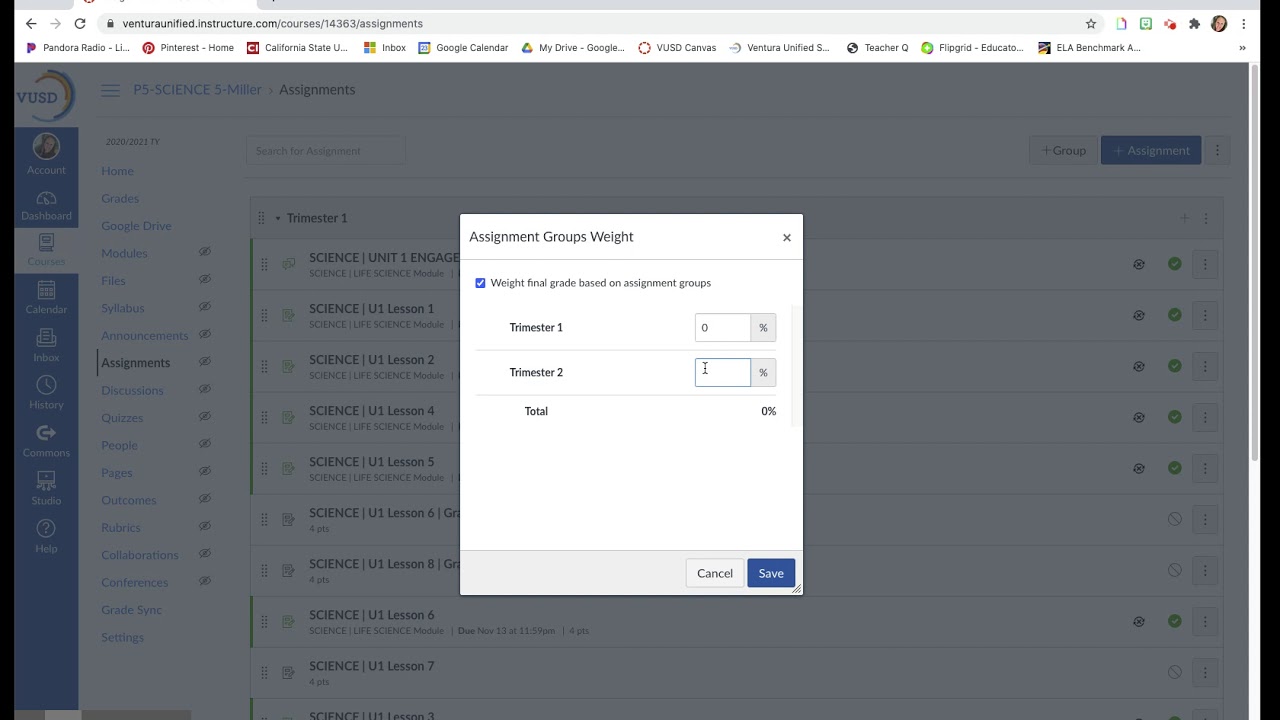Image resolution: width=1280 pixels, height=720 pixels.
Task: Collapse the Trimester 1 group
Action: click(279, 218)
